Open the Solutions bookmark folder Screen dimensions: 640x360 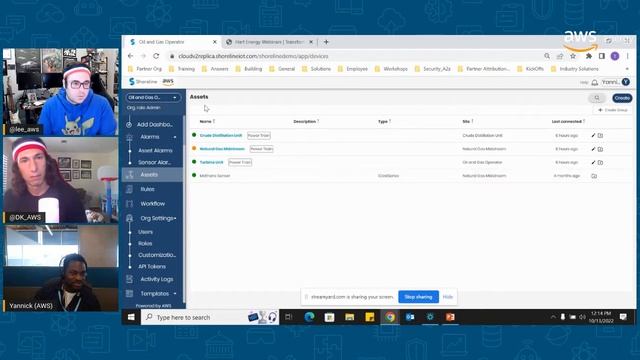(x=316, y=69)
